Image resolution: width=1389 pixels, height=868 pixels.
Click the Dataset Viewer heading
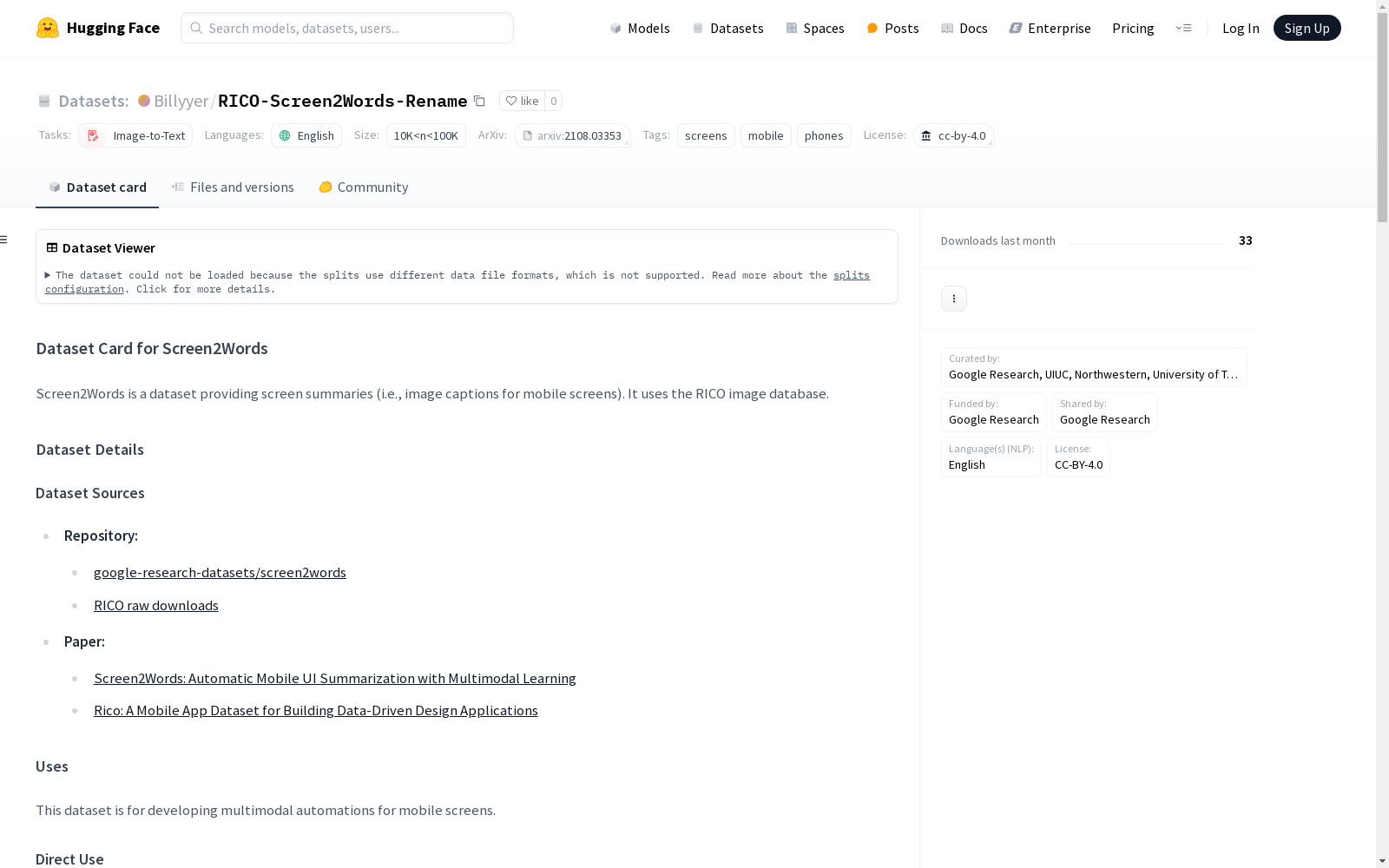[109, 248]
